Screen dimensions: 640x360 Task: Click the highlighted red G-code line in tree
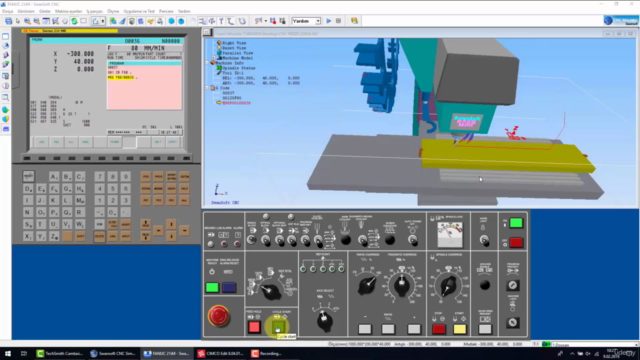pyautogui.click(x=236, y=103)
